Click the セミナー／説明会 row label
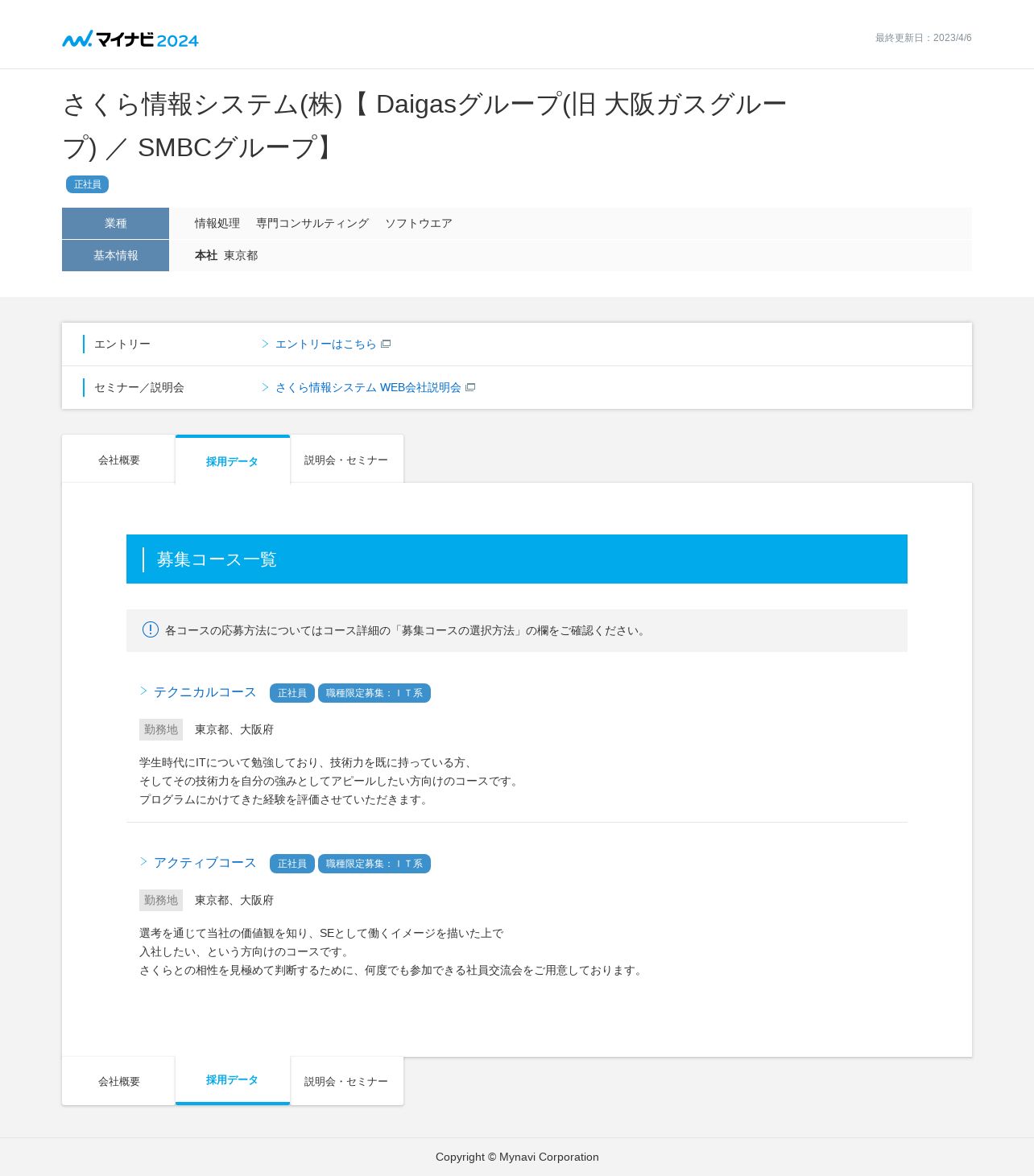The width and height of the screenshot is (1034, 1176). coord(139,387)
